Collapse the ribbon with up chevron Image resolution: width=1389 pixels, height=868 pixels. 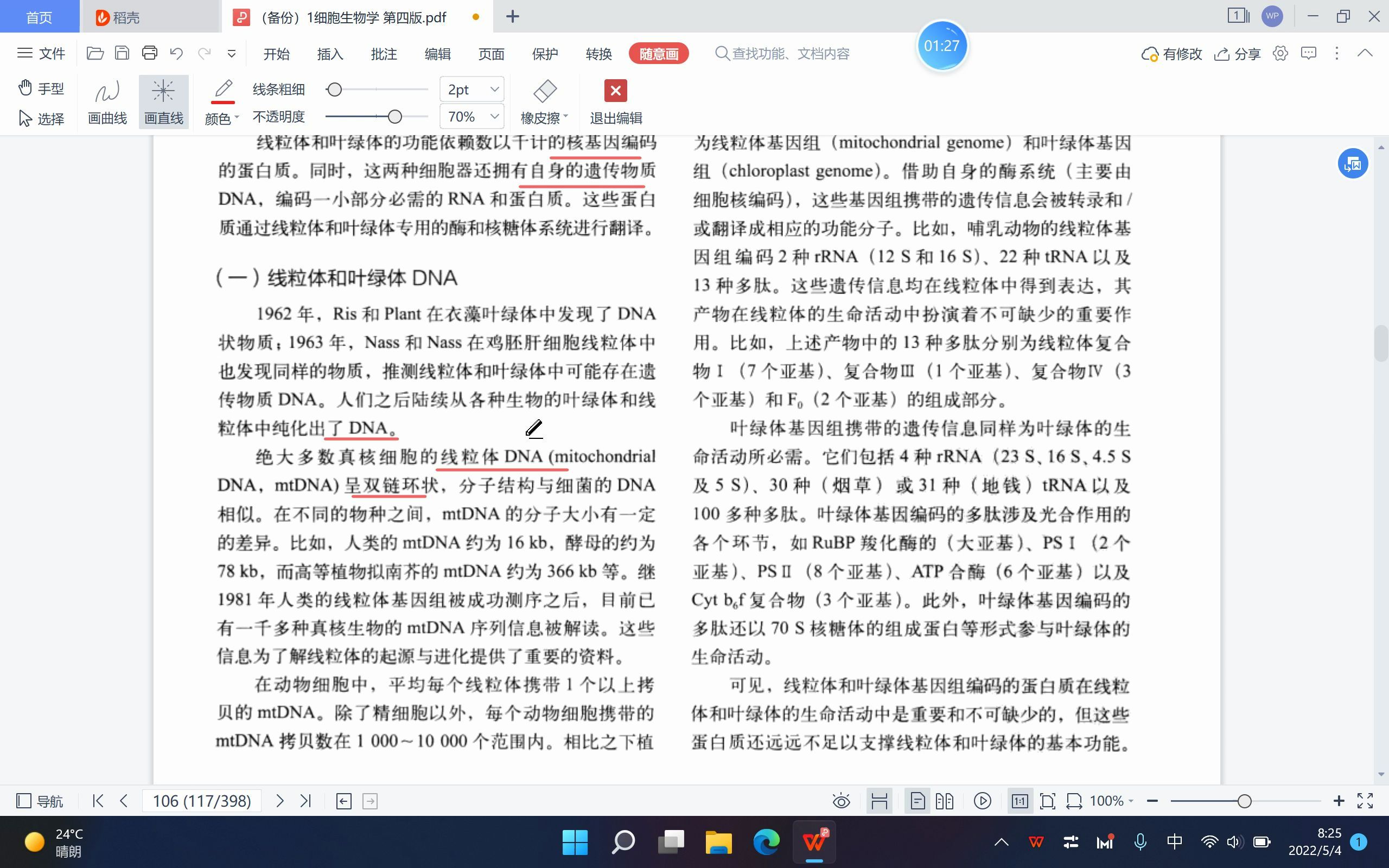pos(1365,53)
